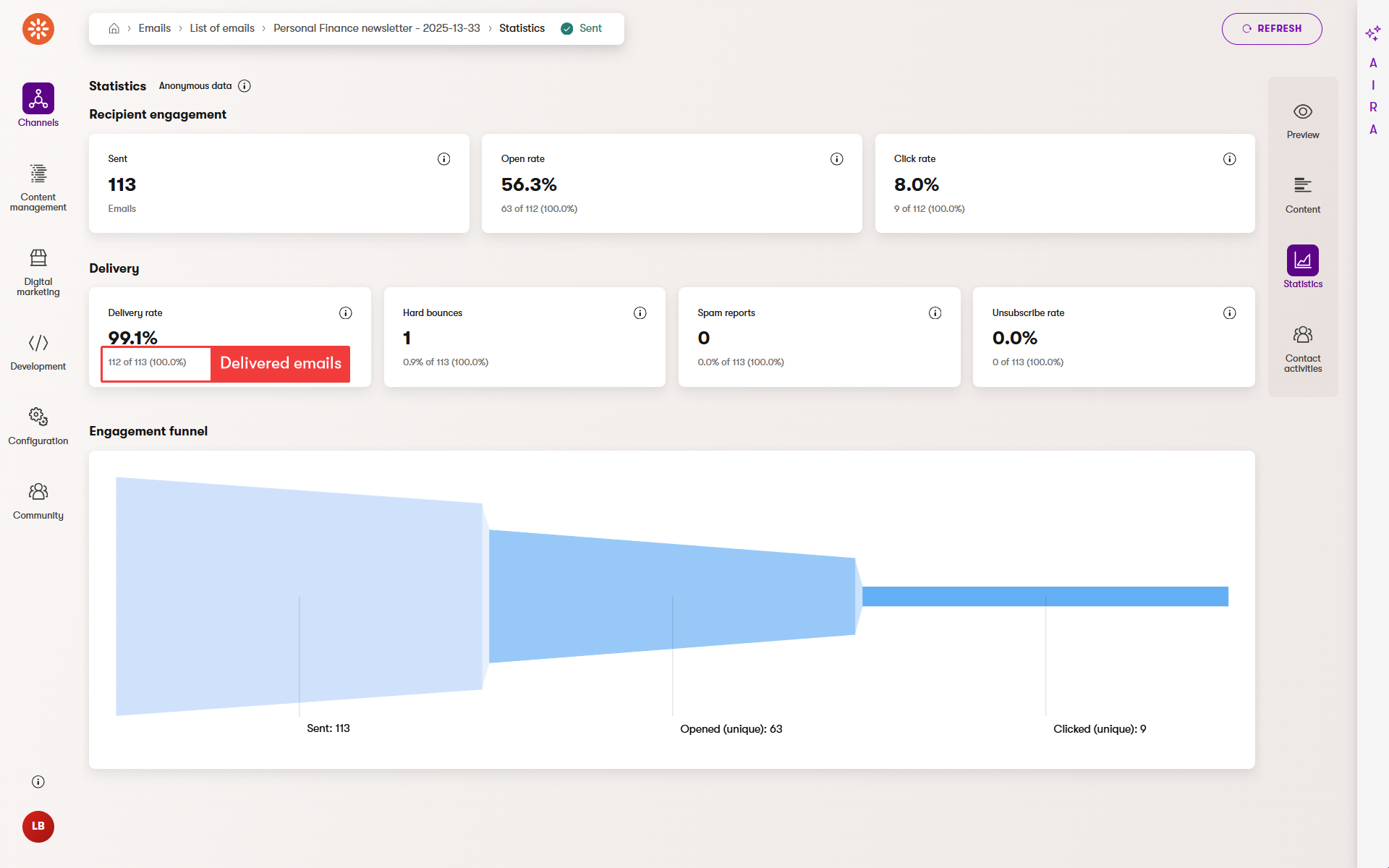Go to Digital marketing application
The width and height of the screenshot is (1389, 868).
(x=38, y=272)
